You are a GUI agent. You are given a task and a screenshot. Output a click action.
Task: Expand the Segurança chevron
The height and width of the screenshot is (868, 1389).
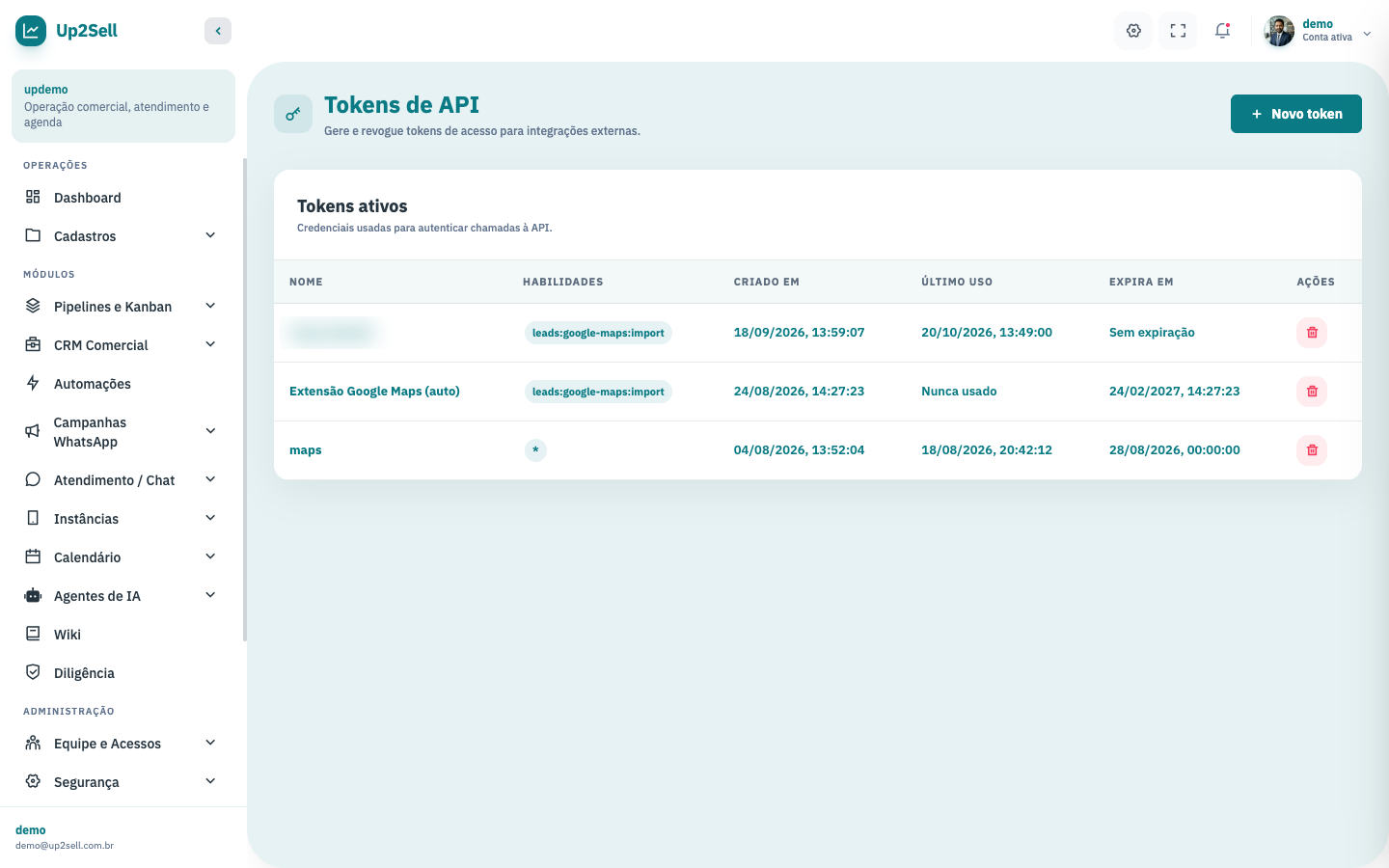(x=210, y=781)
